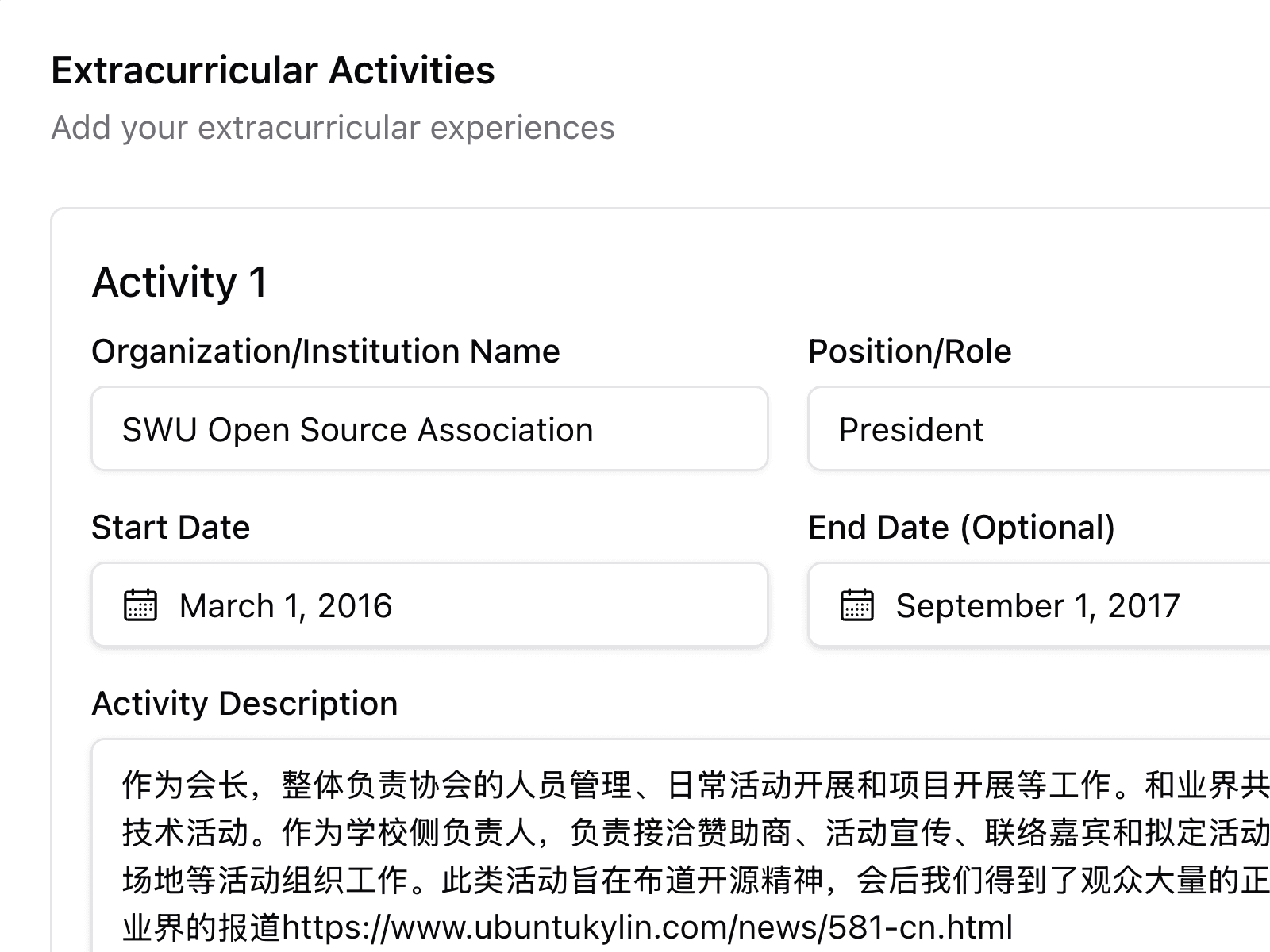Click the Position/Role field showing President
1270x952 pixels.
[x=1032, y=429]
